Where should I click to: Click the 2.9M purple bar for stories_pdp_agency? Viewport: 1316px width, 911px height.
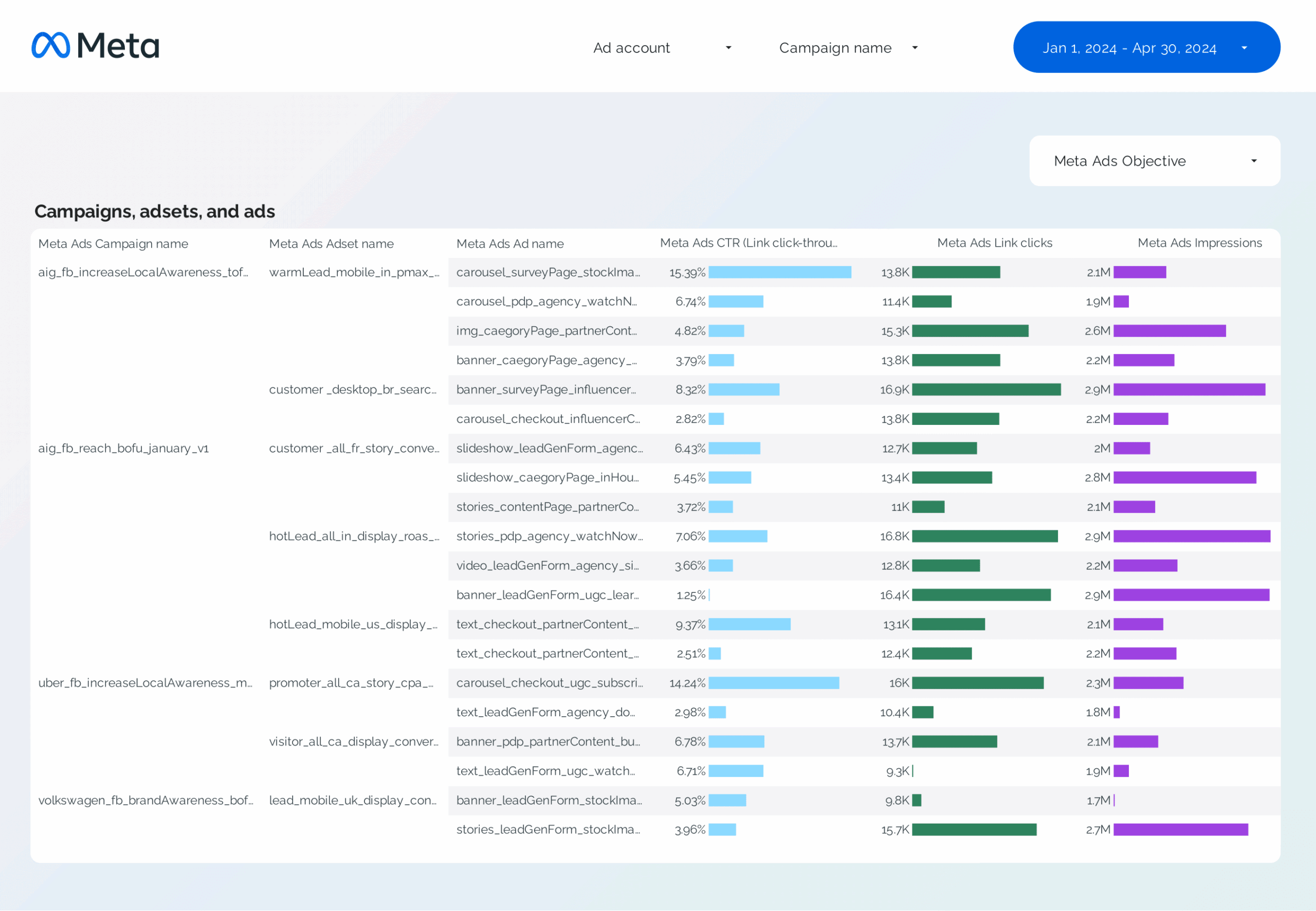pos(1191,536)
